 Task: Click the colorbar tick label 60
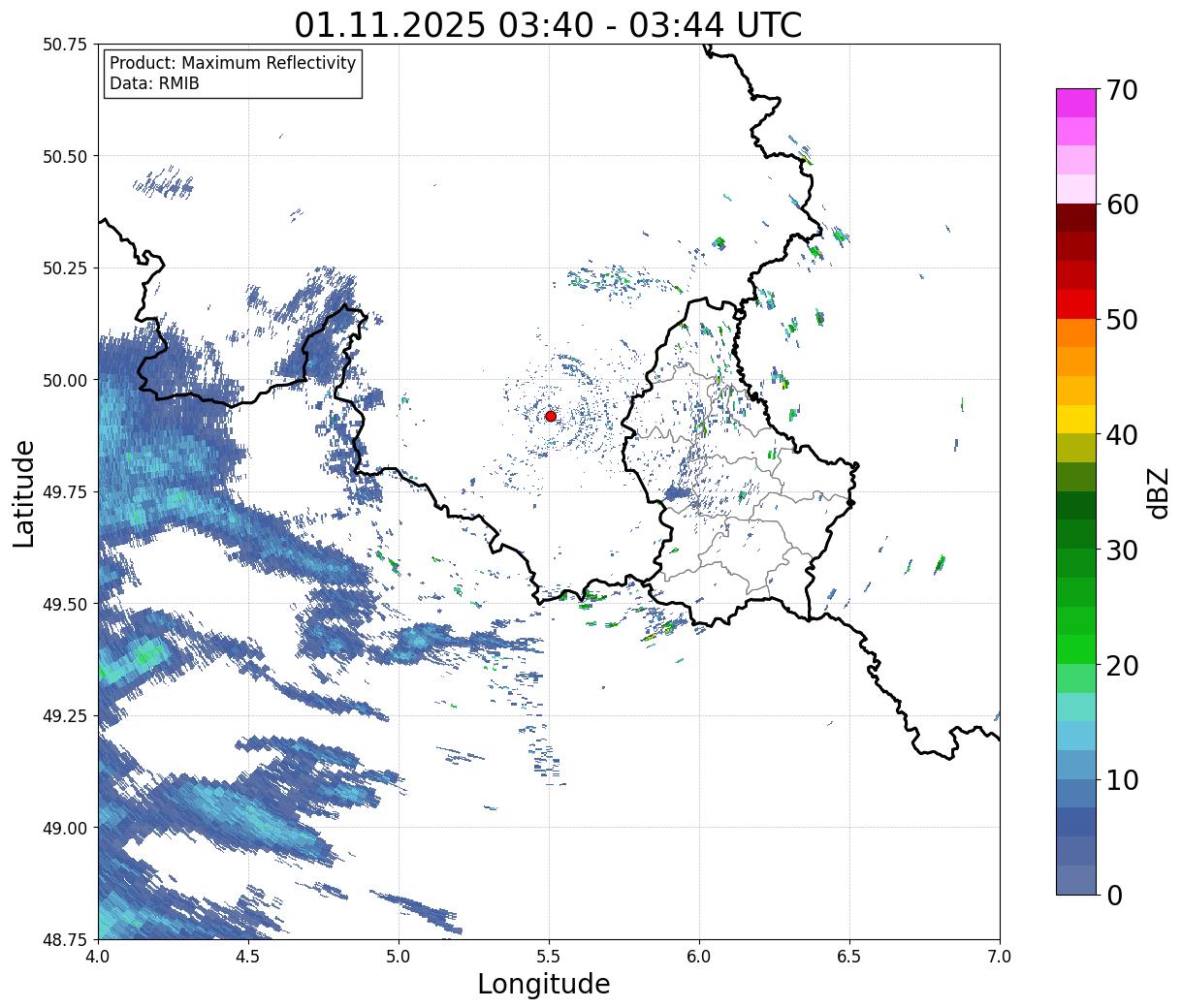pyautogui.click(x=1122, y=205)
